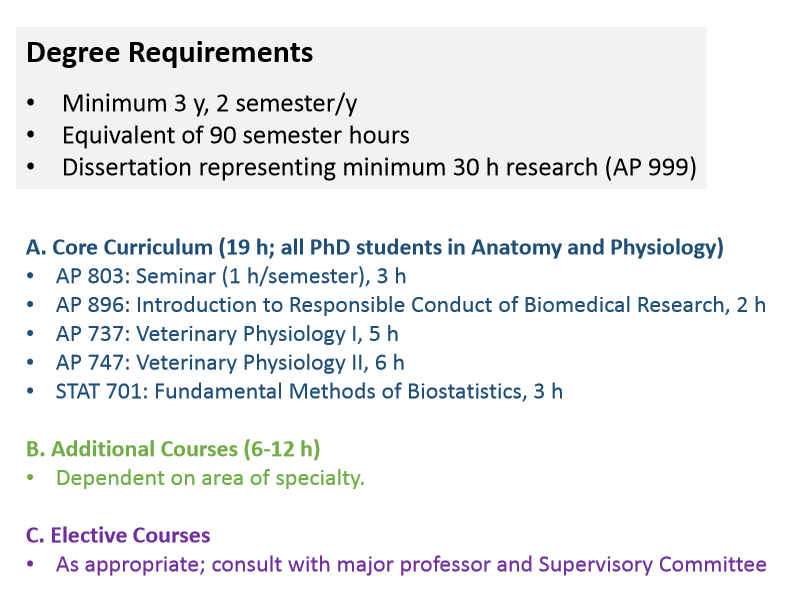Click the Equivalent of 90 semester hours text

tap(235, 135)
